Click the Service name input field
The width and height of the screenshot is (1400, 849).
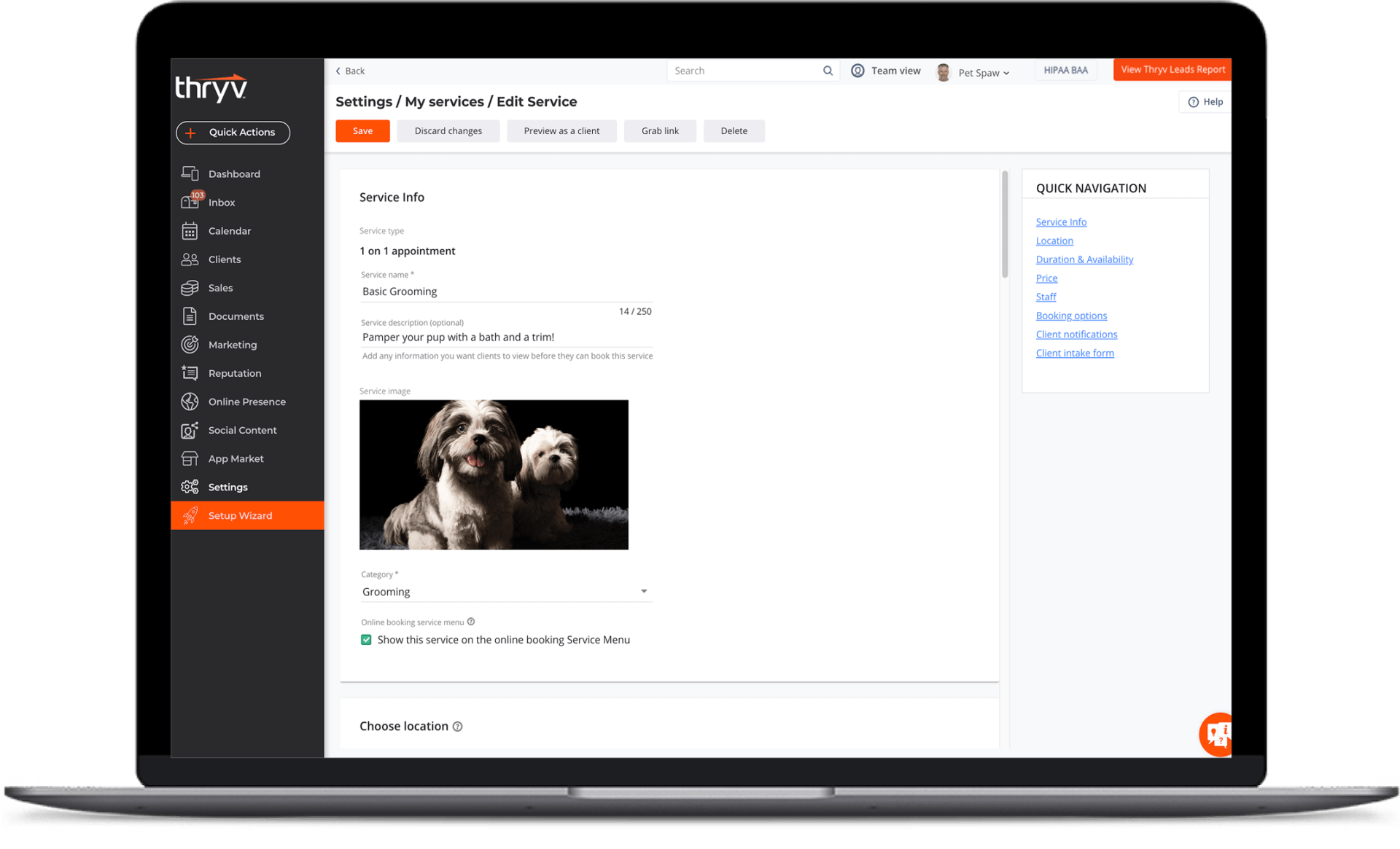[x=506, y=292]
